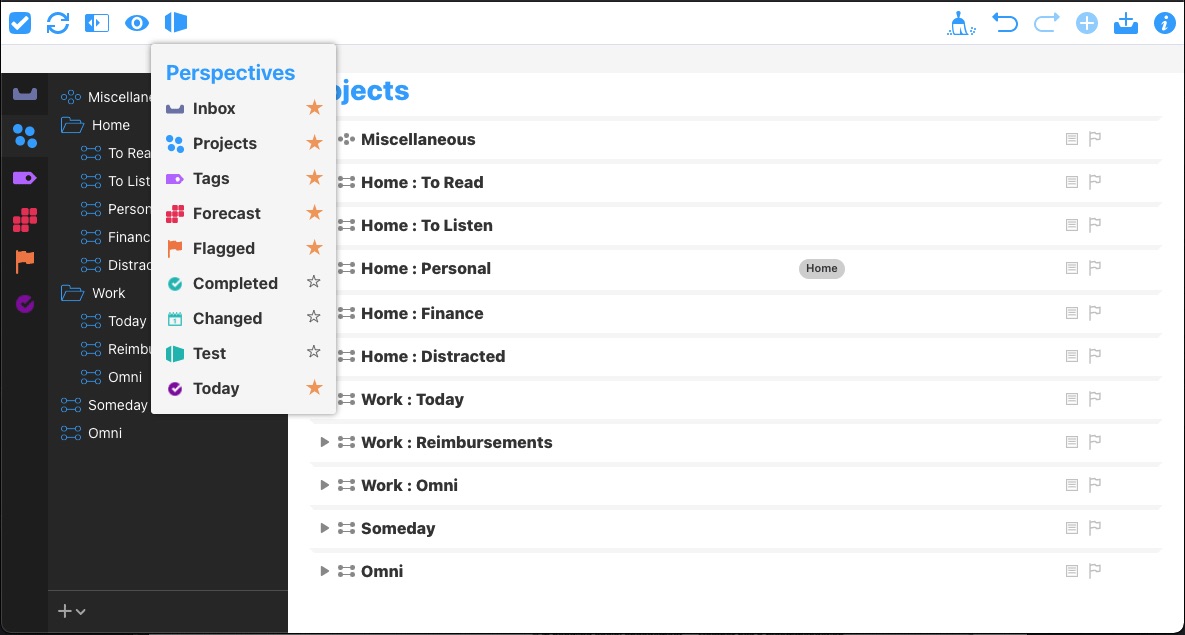Select the Work folder in sidebar

(x=108, y=293)
